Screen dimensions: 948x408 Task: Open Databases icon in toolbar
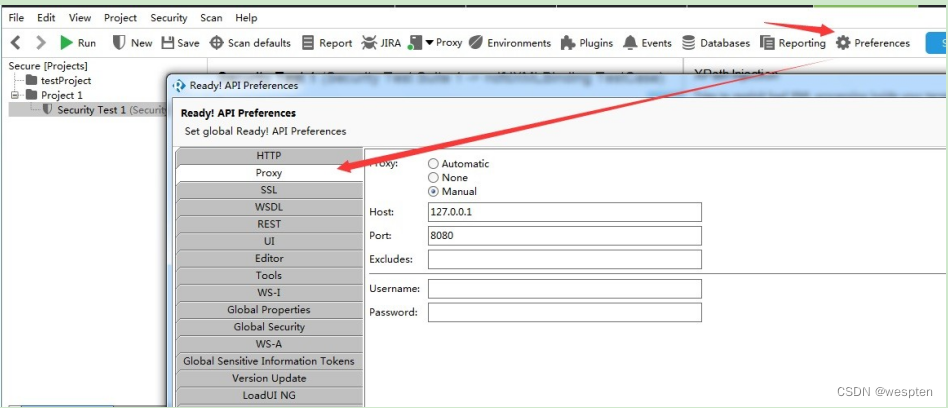point(689,43)
